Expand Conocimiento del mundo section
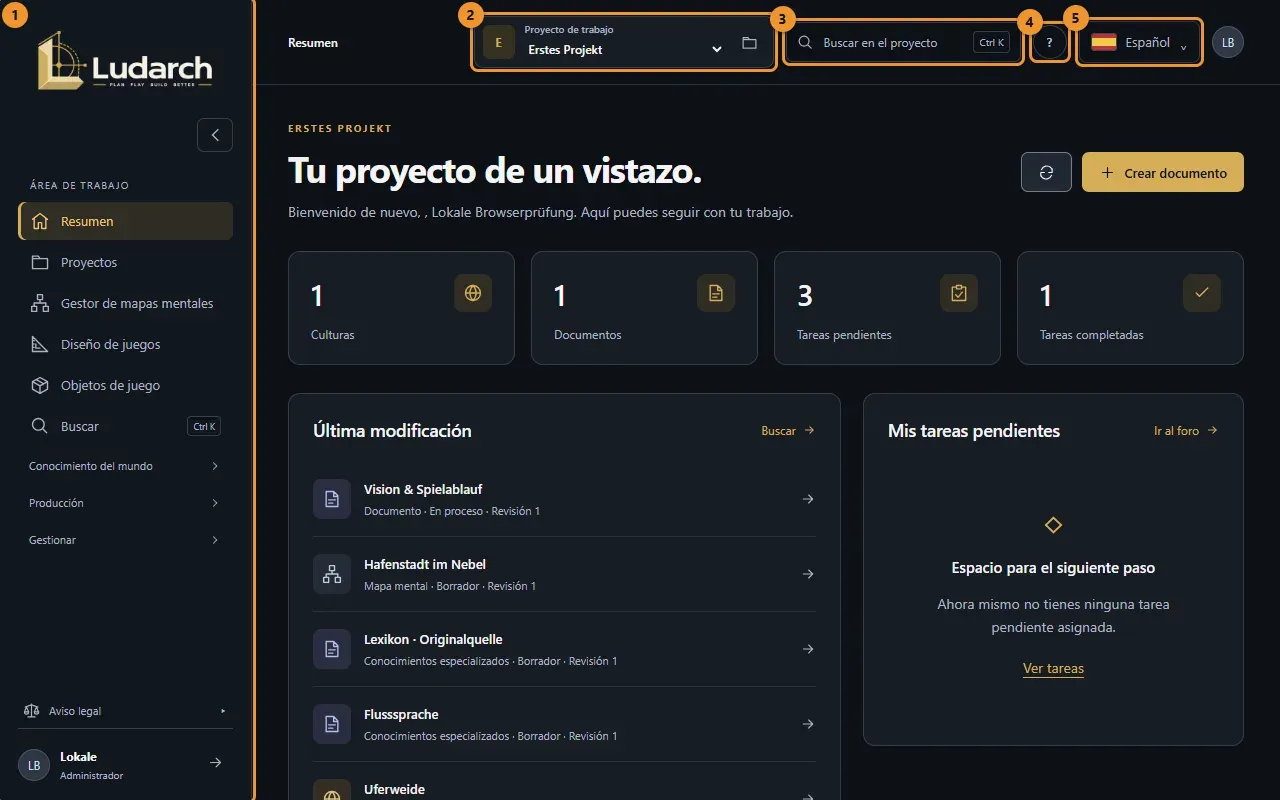 click(x=125, y=466)
